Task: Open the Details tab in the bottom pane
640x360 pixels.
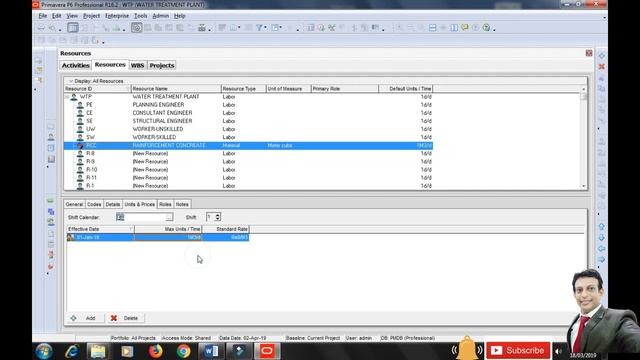Action: 113,204
